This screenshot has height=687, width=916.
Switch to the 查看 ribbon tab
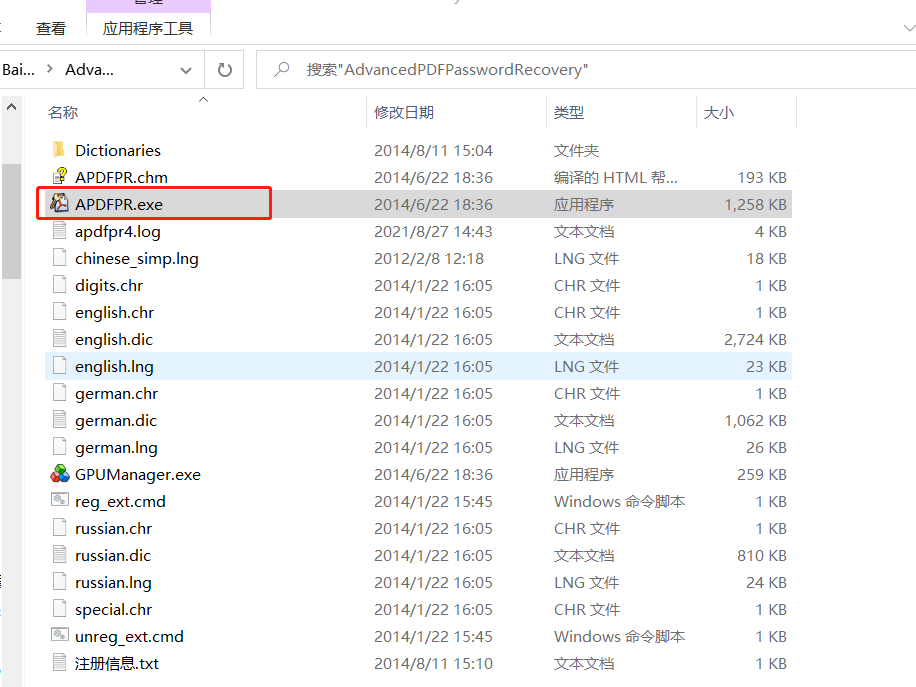point(51,28)
